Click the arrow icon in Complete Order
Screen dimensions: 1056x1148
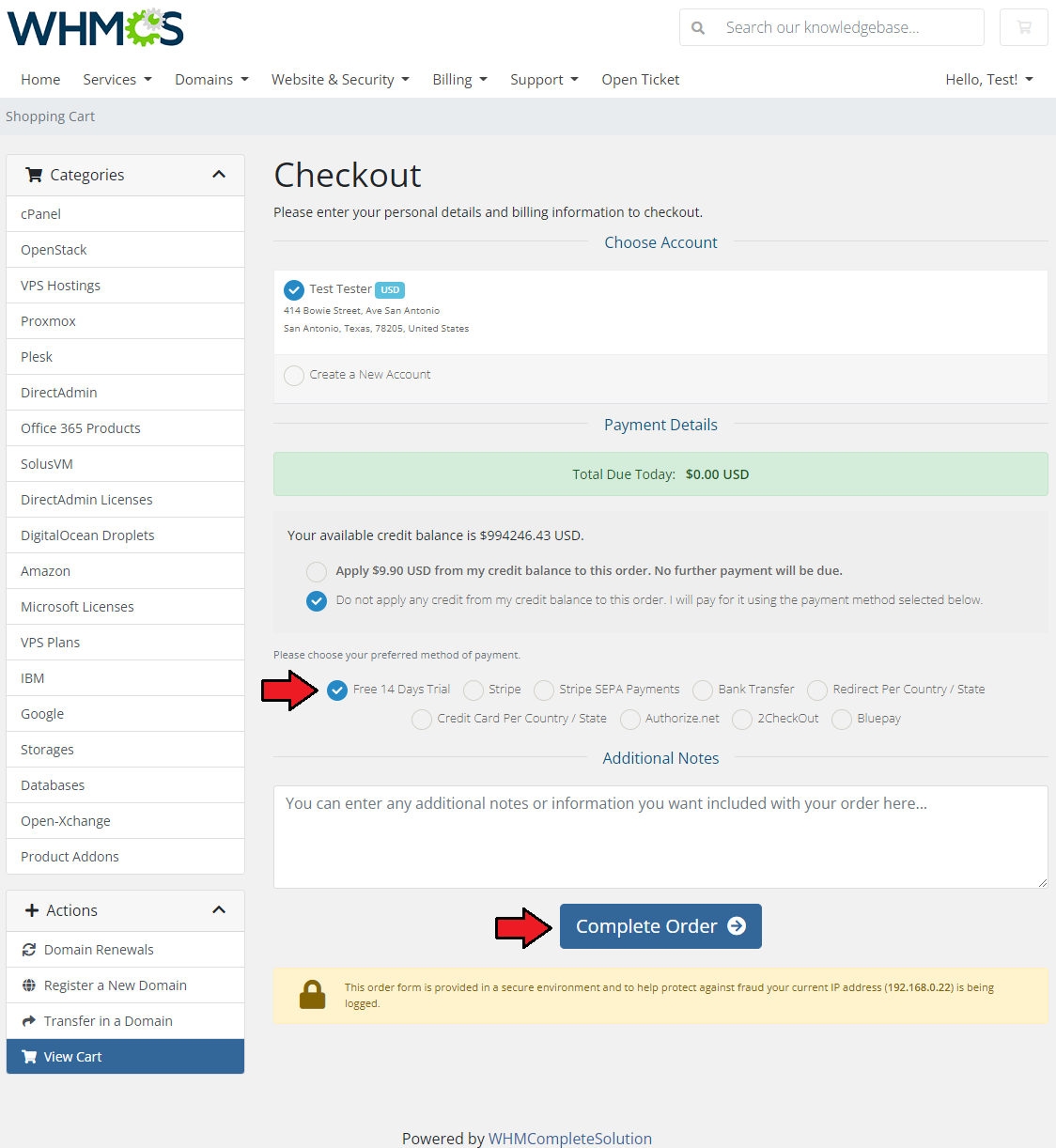point(738,926)
